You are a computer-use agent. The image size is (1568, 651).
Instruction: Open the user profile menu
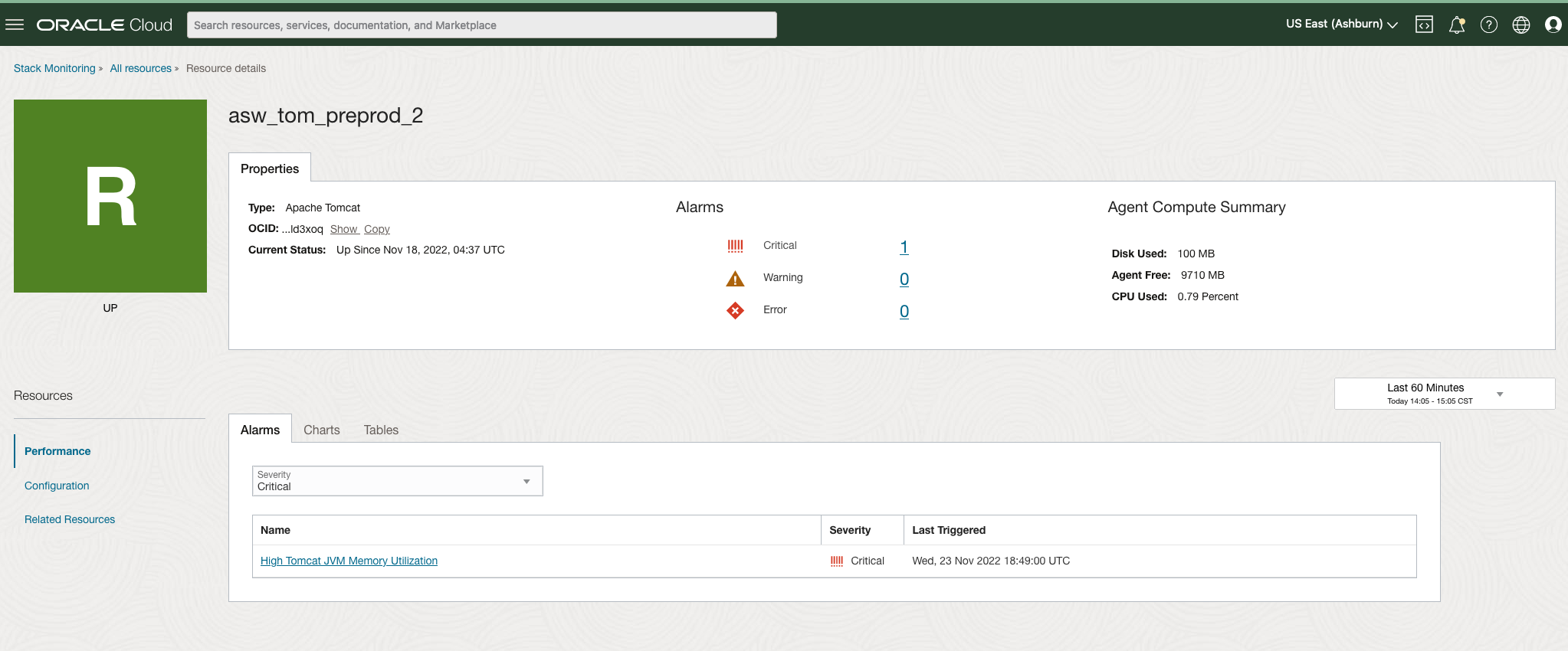(x=1553, y=25)
